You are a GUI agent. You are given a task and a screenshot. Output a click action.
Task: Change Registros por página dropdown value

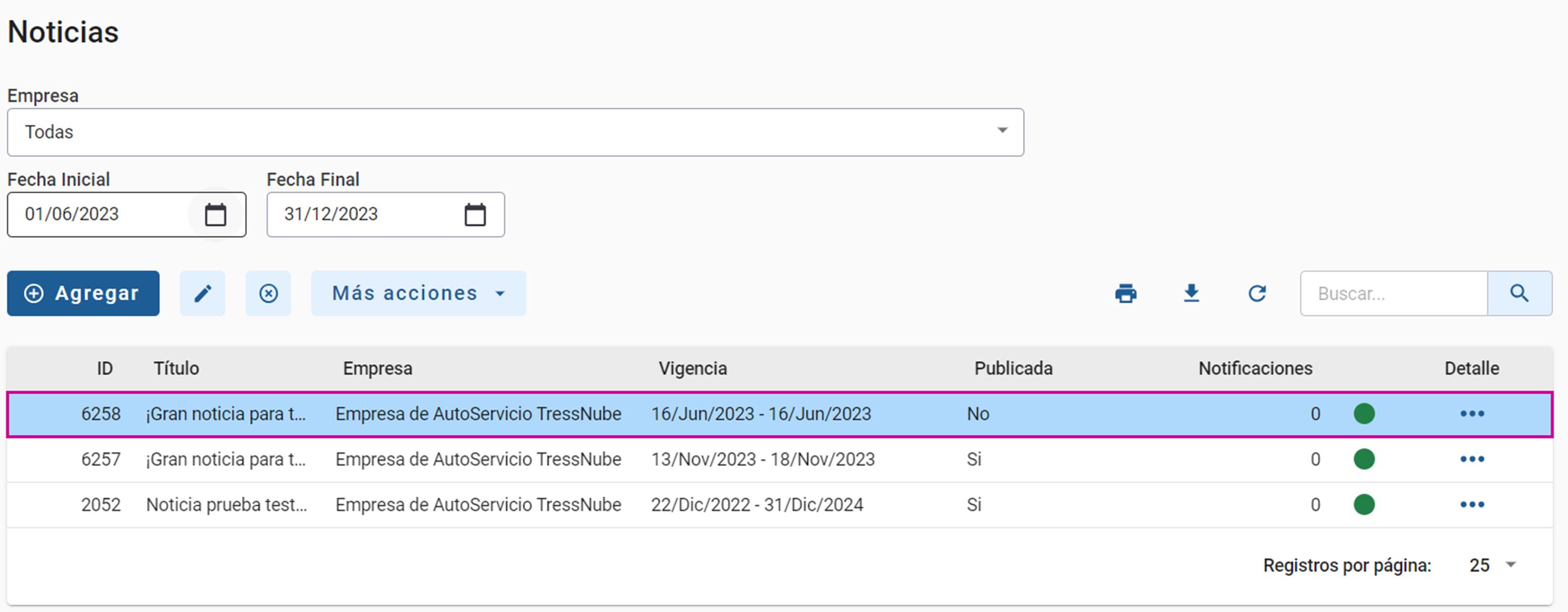click(x=1492, y=565)
